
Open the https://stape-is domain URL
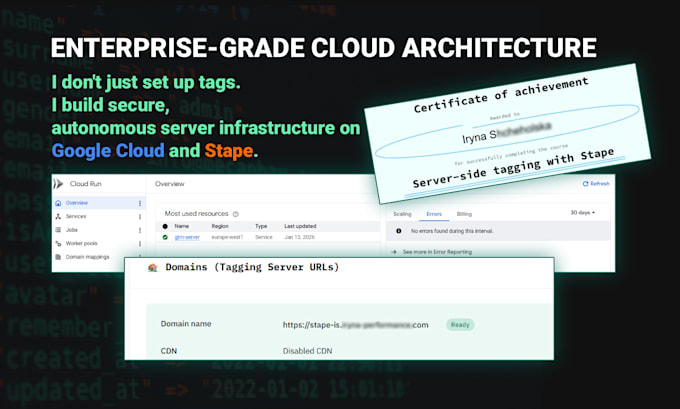coord(355,325)
